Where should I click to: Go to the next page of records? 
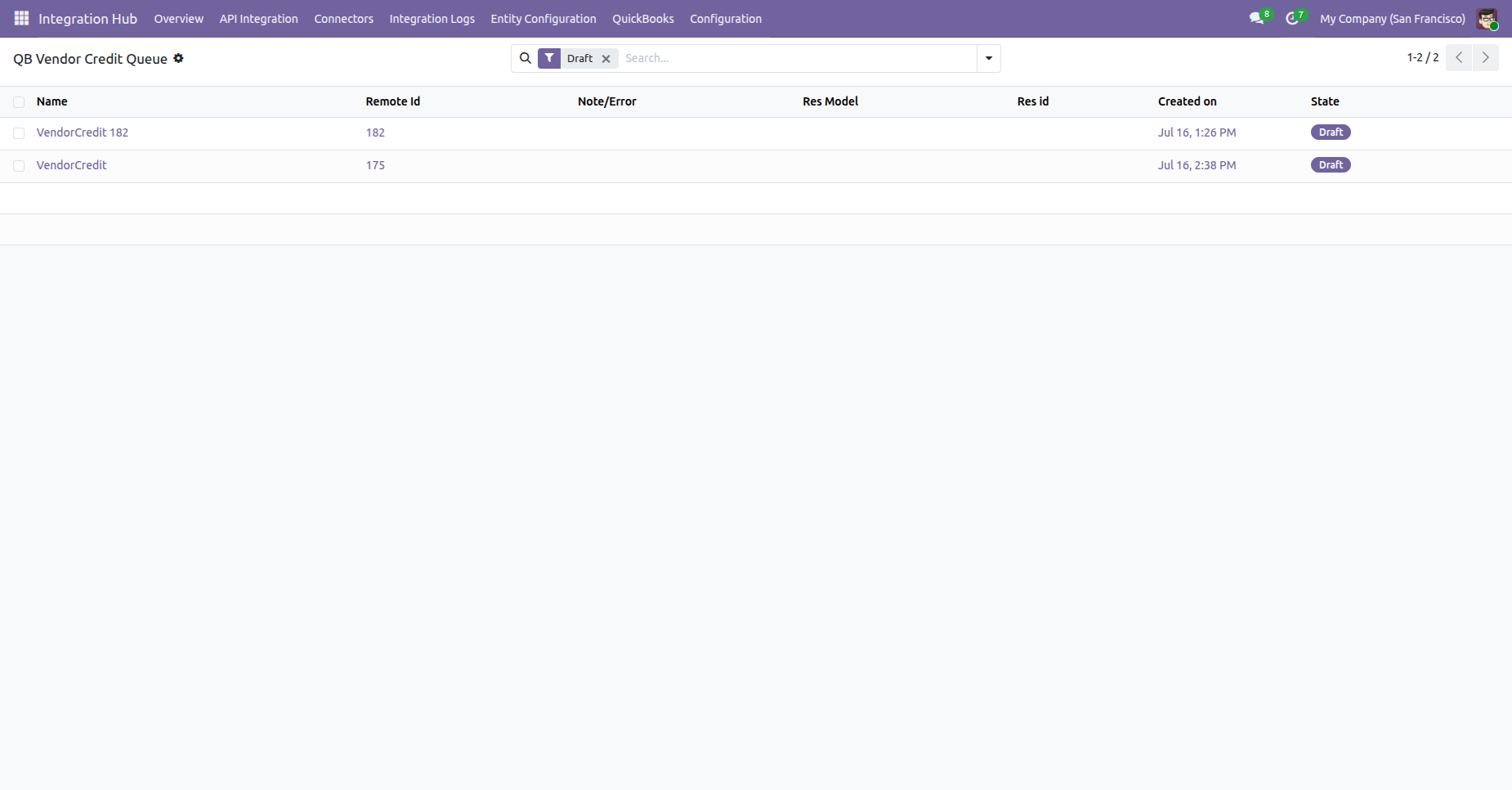(x=1486, y=58)
